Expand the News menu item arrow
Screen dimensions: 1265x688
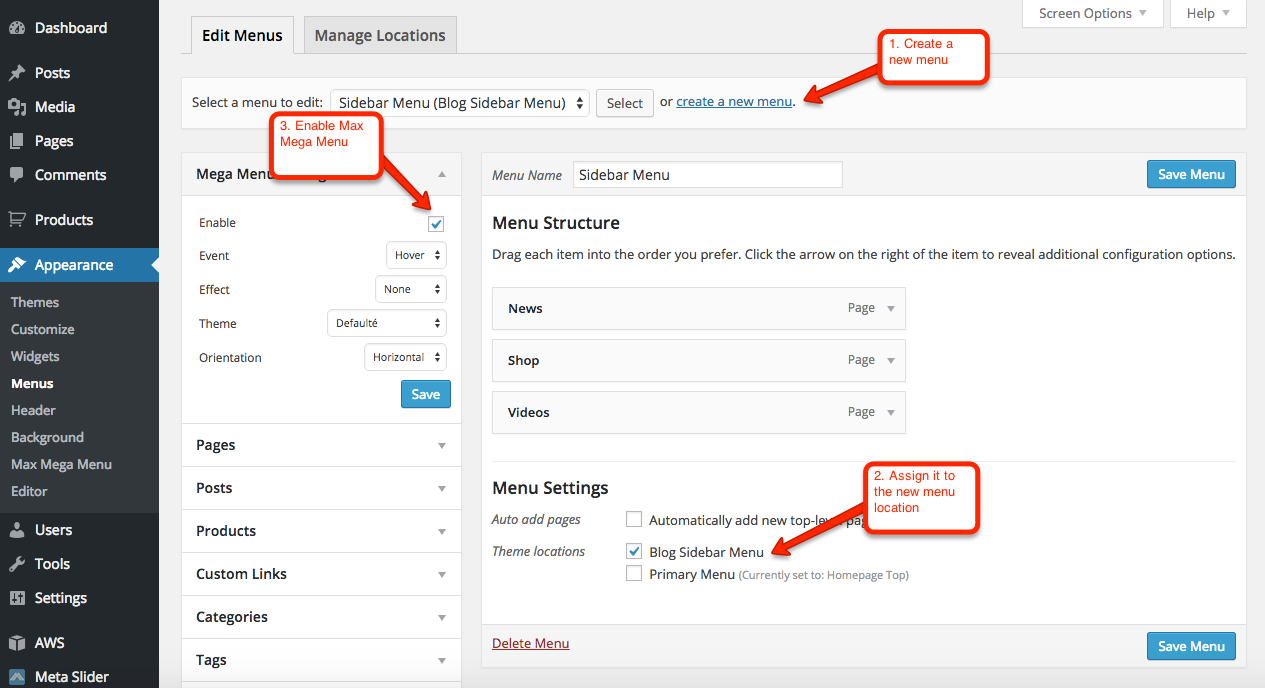[x=890, y=309]
